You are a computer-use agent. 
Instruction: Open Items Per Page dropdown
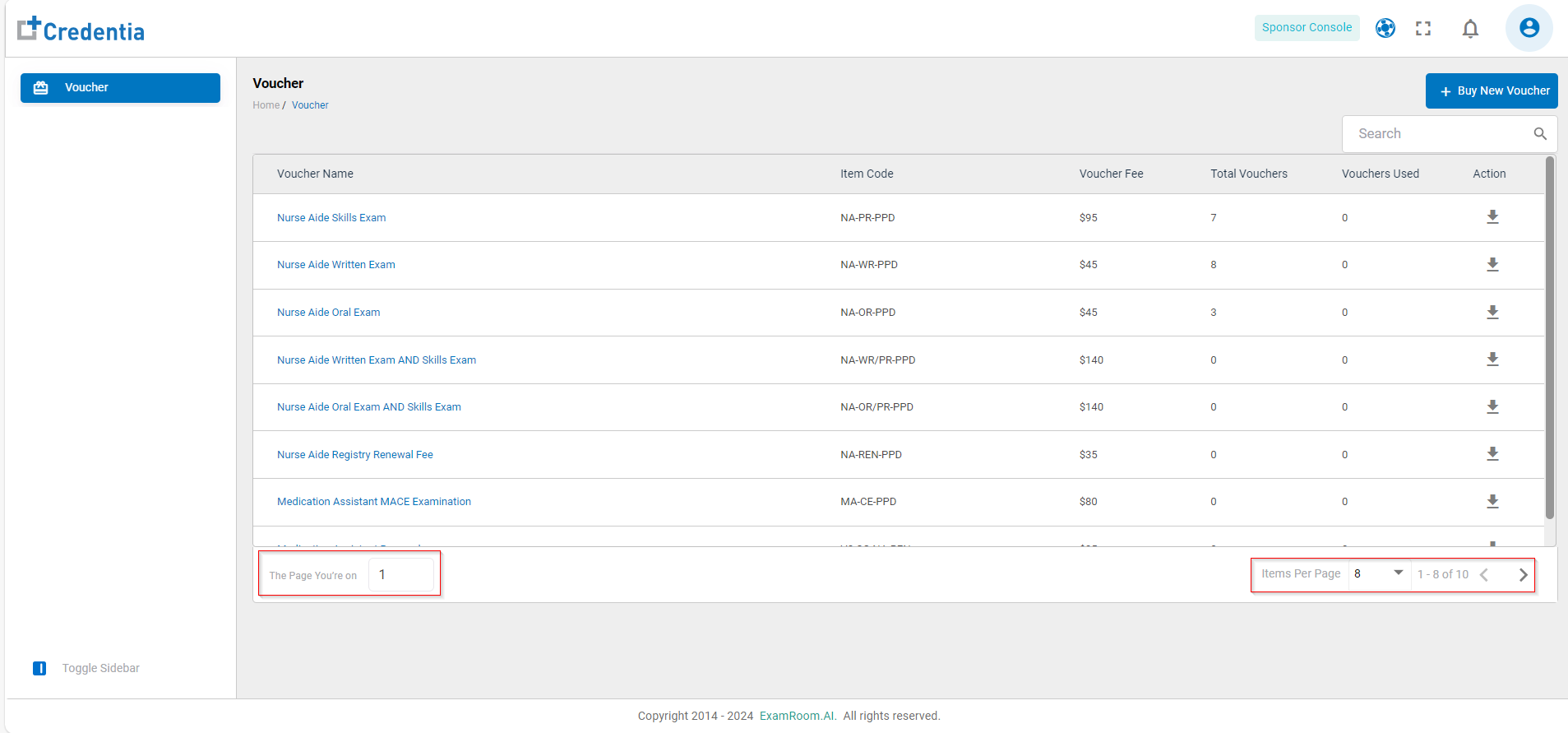pos(1378,573)
